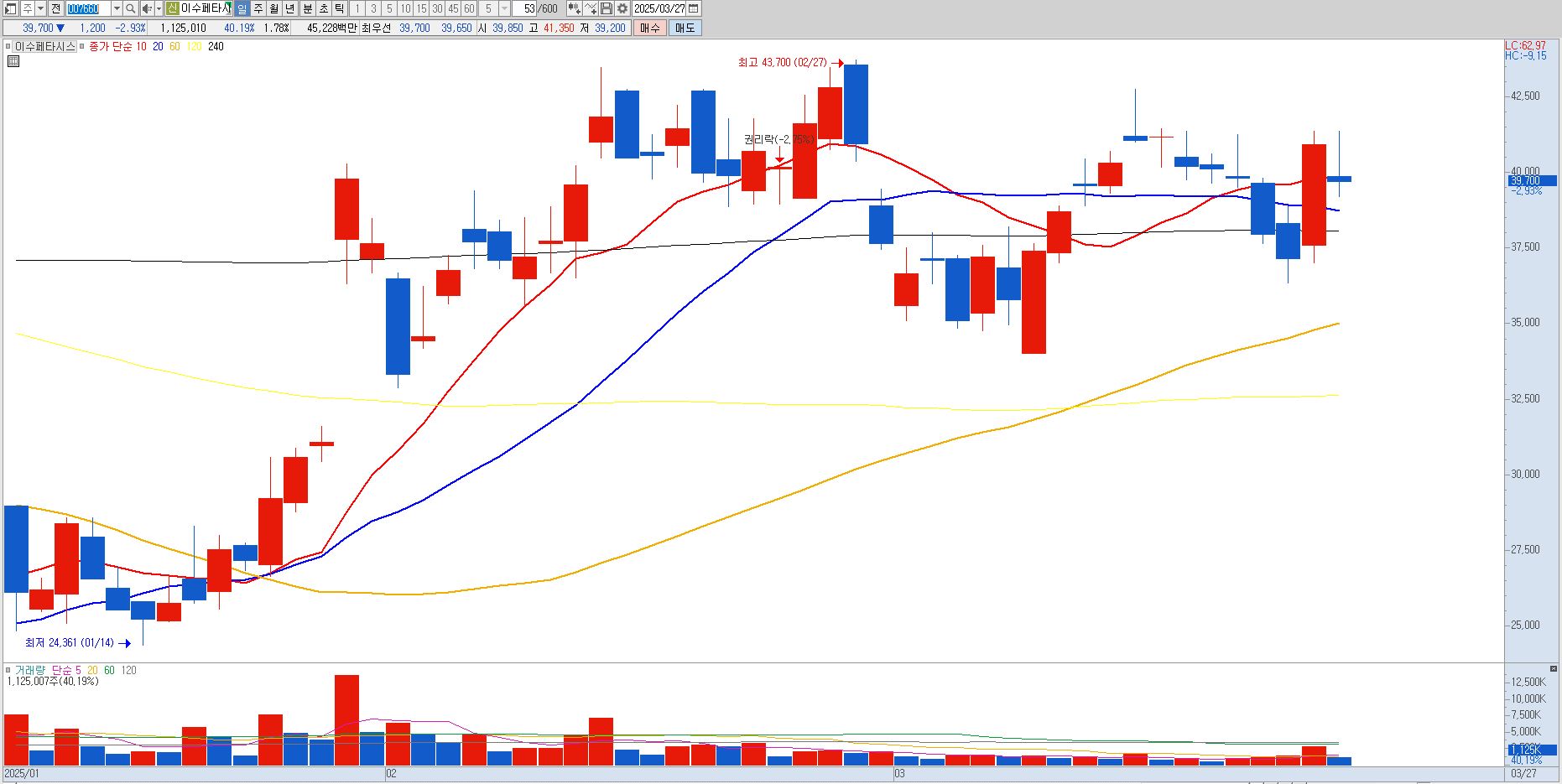
Task: Toggle the box before 거래량 legend
Action: (x=8, y=670)
